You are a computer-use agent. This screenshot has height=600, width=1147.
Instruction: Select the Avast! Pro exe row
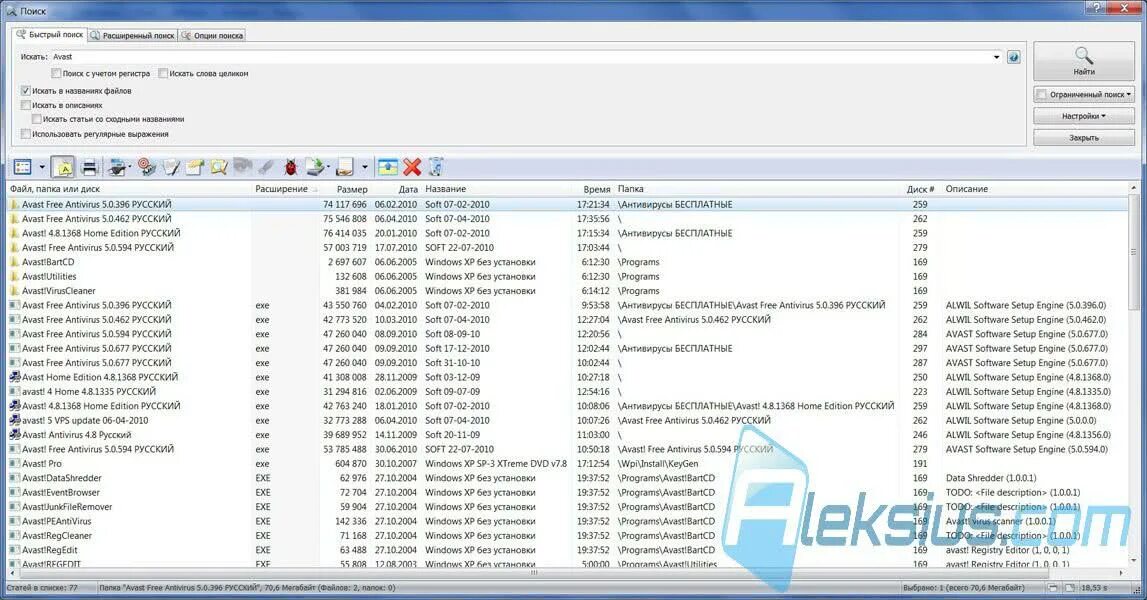coord(567,464)
